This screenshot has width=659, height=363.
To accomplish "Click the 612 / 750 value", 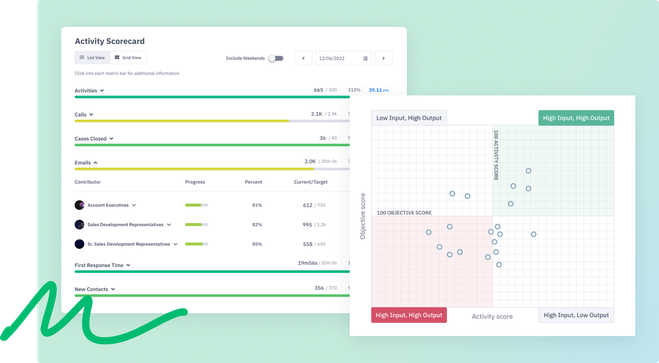I will [x=314, y=205].
